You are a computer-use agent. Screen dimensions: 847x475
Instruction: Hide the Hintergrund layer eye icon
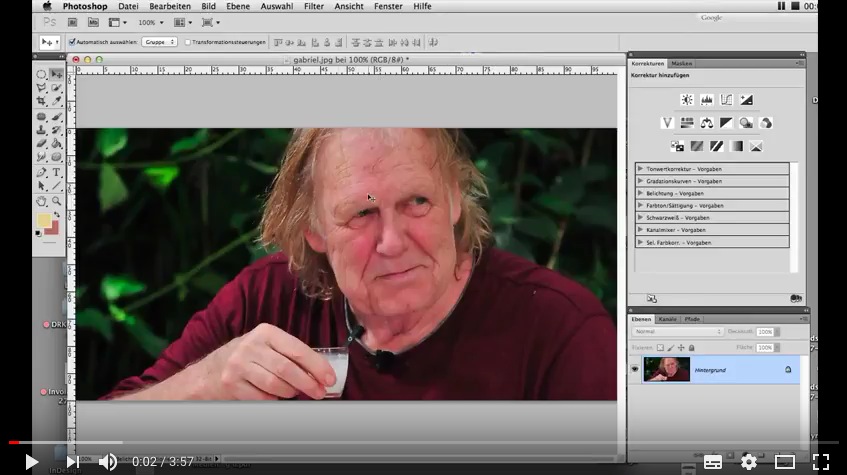tap(635, 370)
